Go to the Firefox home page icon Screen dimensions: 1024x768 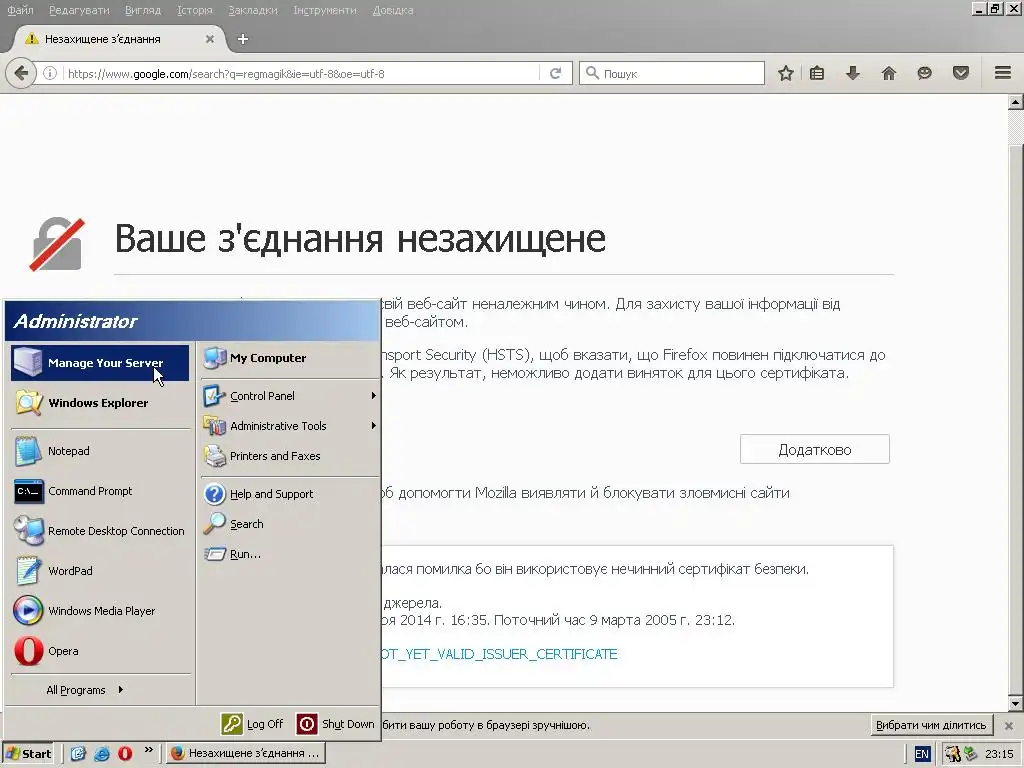coord(889,73)
